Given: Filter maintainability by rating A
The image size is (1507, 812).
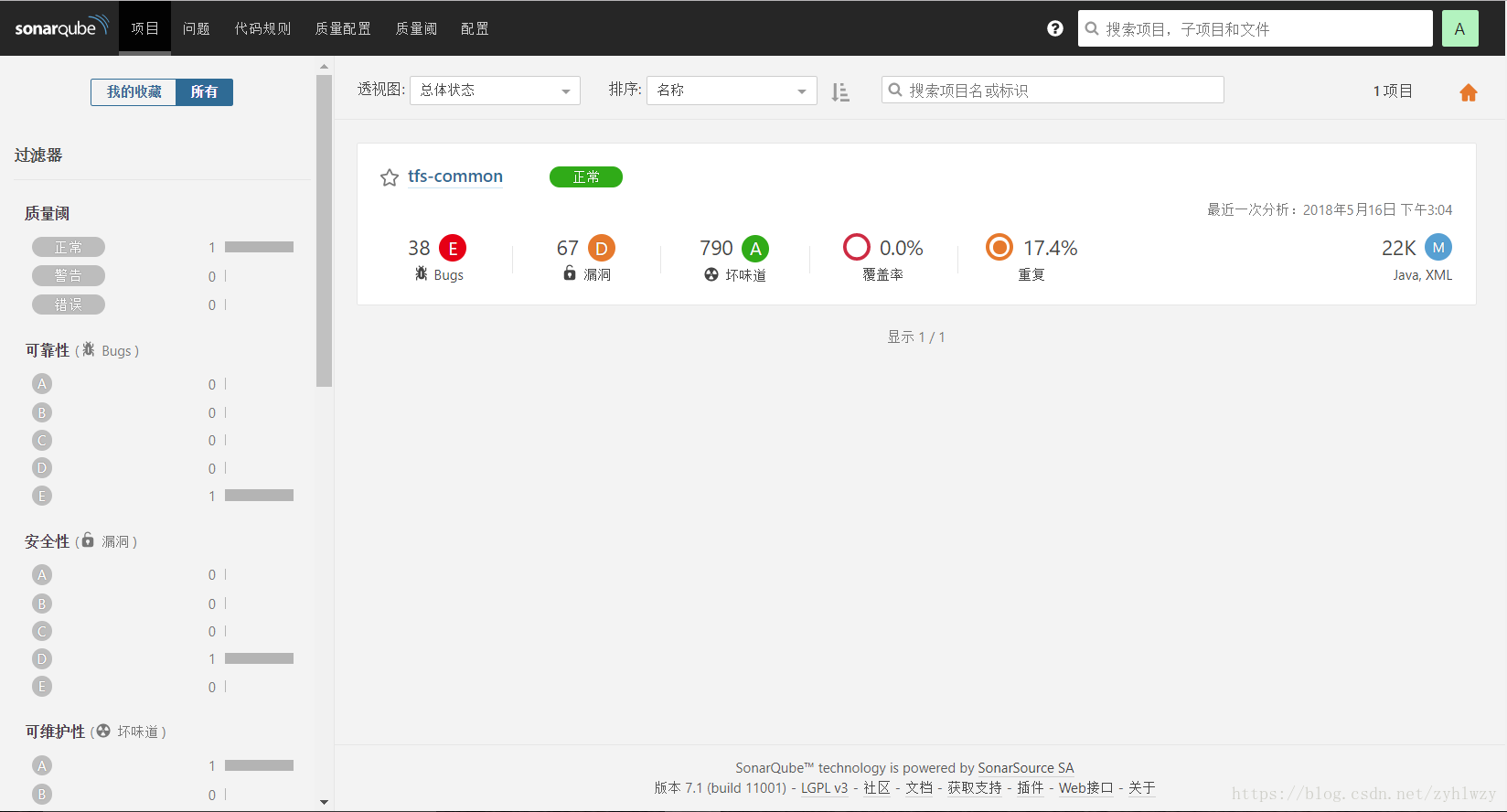Looking at the screenshot, I should pos(41,765).
